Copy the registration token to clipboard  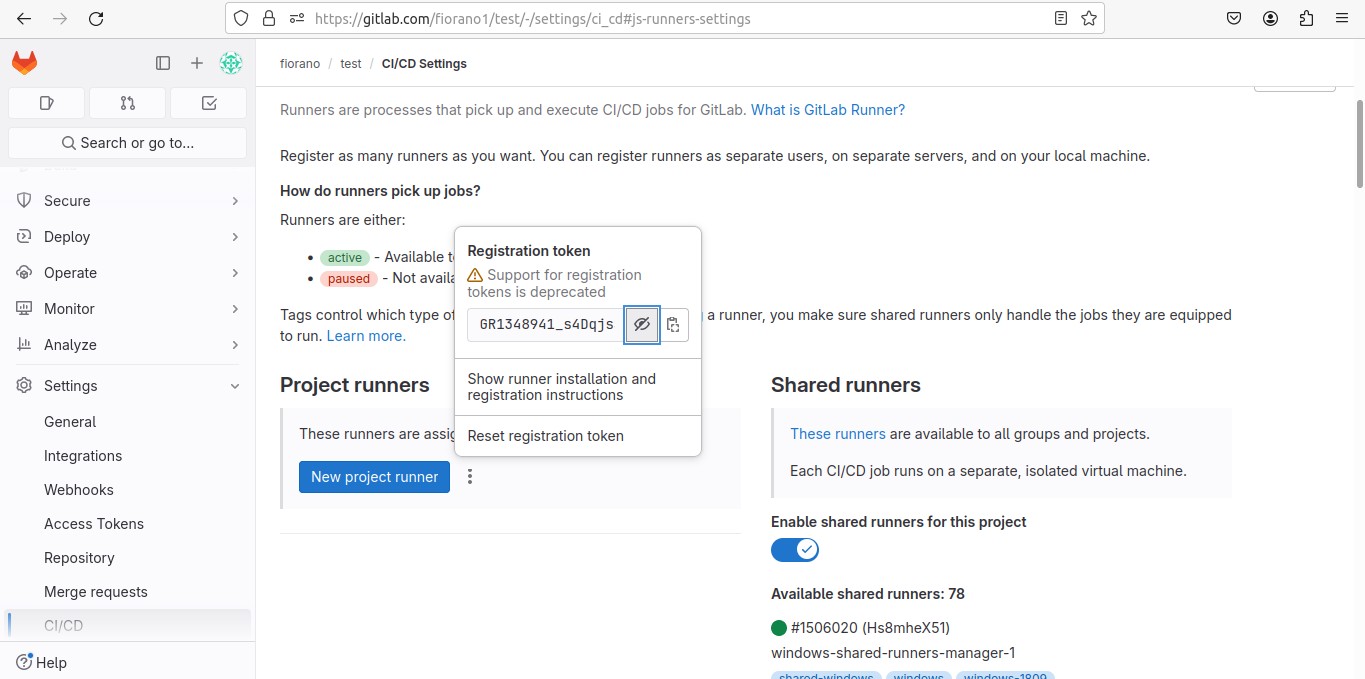pos(673,324)
